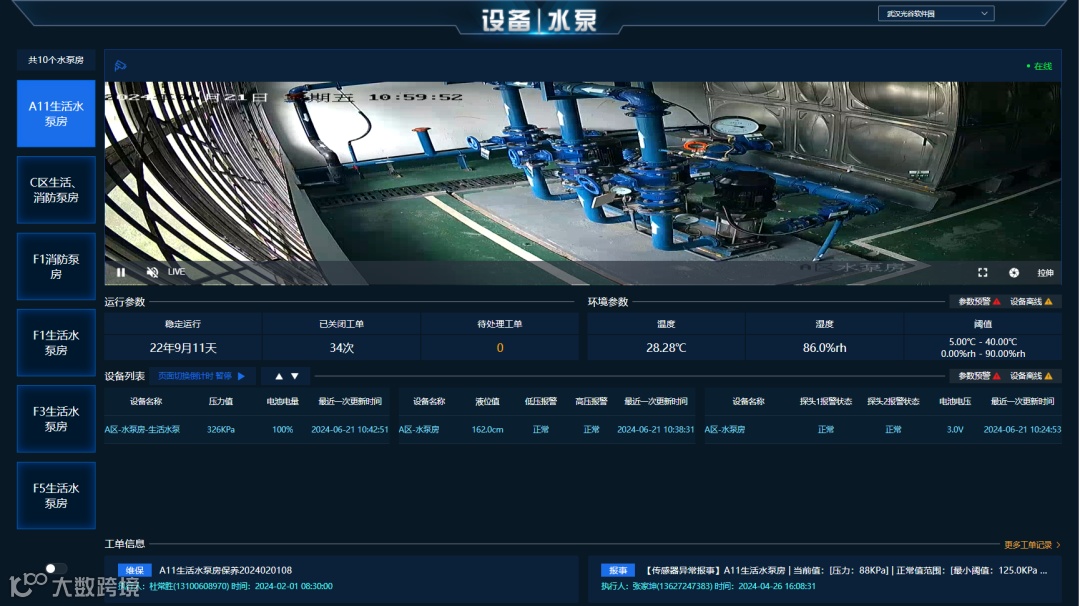Click update time 2024-06-21 10:24:53
This screenshot has height=606, width=1080.
point(1022,430)
